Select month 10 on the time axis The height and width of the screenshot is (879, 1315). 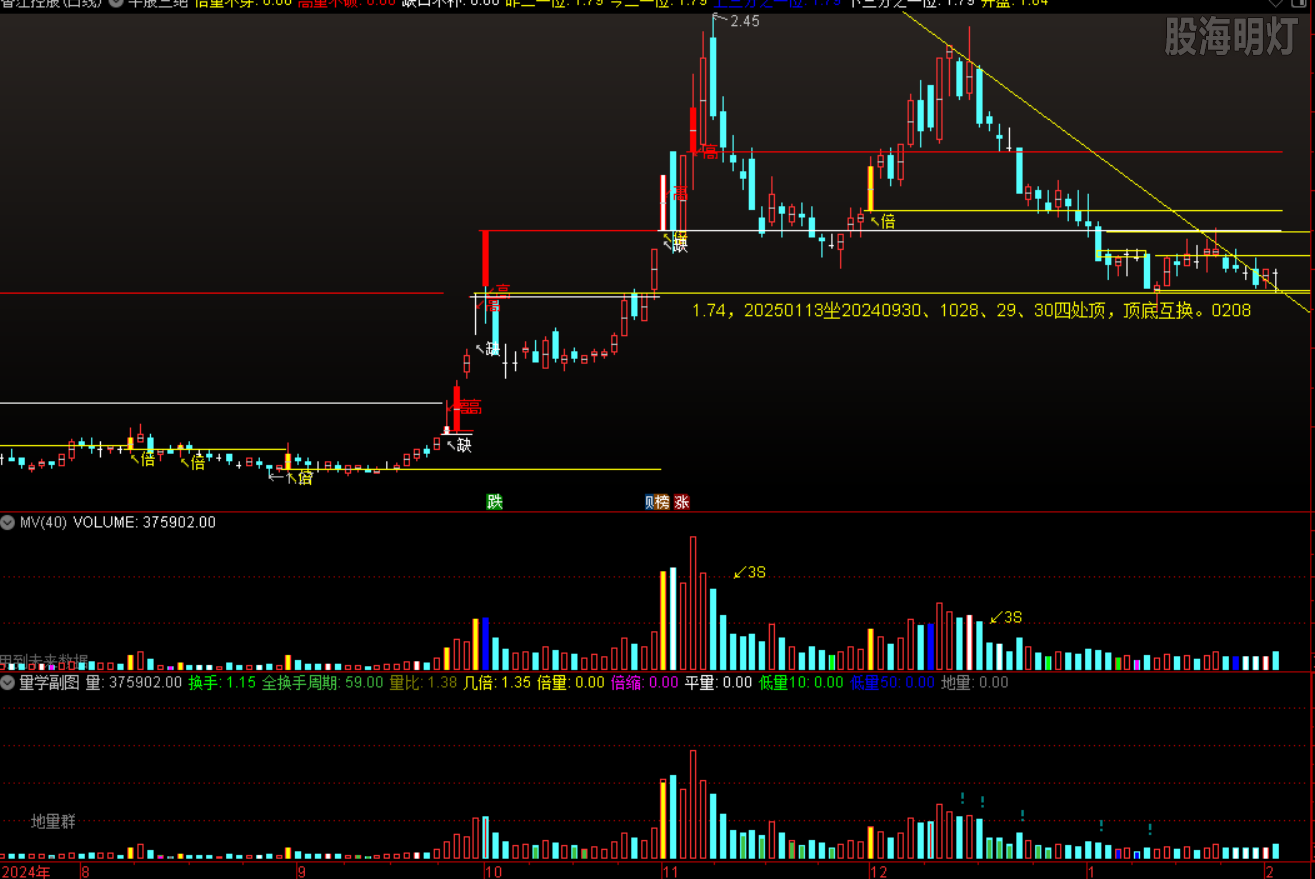(x=493, y=871)
